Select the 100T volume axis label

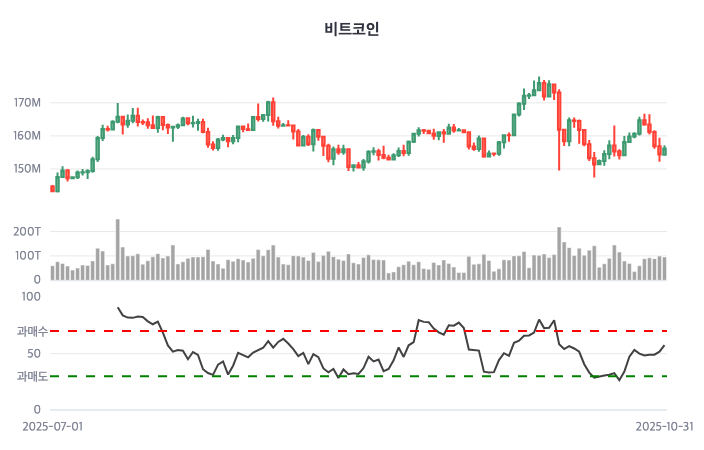(x=27, y=256)
